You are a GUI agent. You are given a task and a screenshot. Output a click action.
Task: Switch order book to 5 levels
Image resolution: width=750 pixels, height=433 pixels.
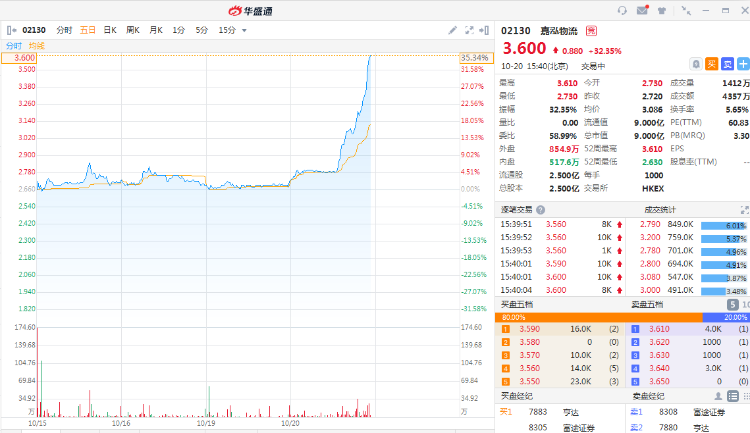pyautogui.click(x=732, y=304)
